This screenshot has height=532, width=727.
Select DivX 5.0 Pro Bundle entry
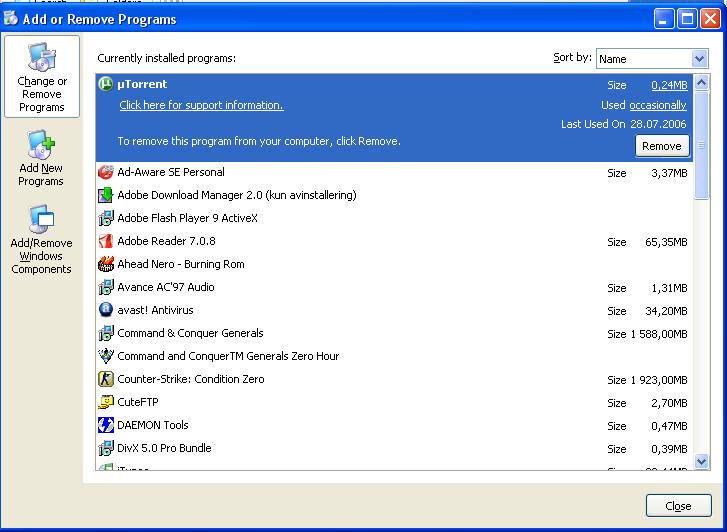[394, 448]
